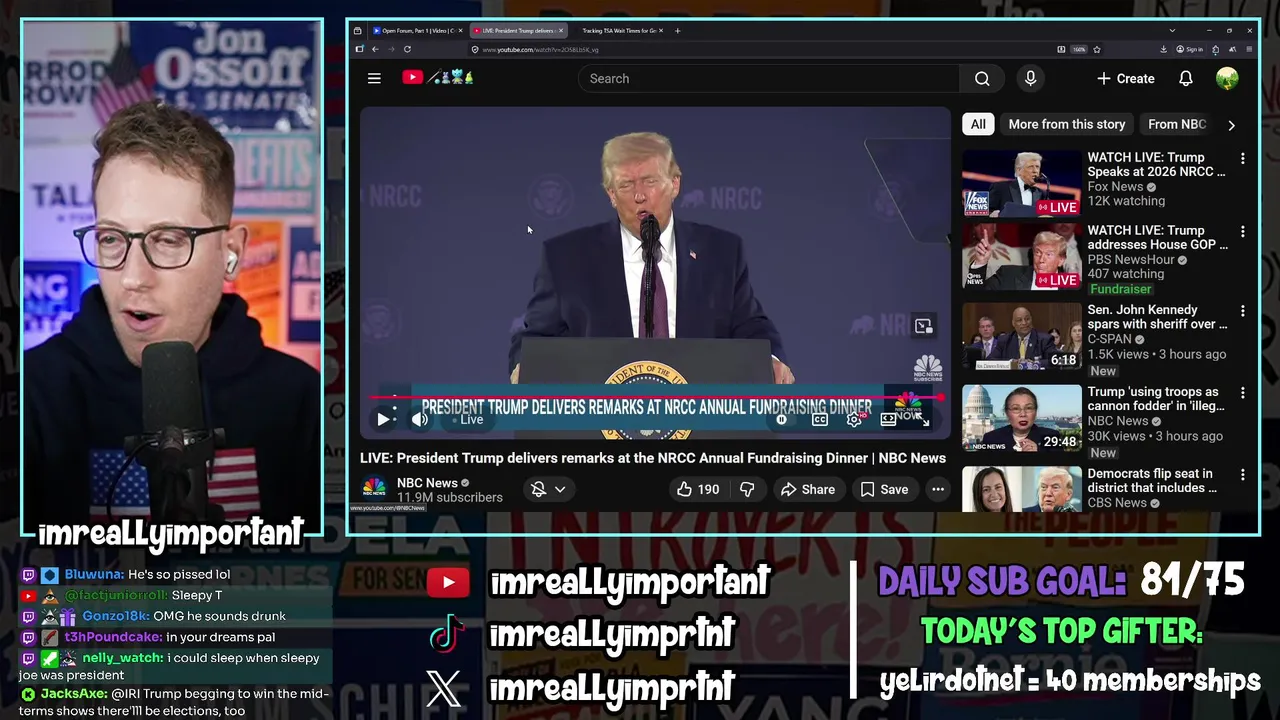The height and width of the screenshot is (720, 1280).
Task: Open miniplayer icon on the video
Action: [x=923, y=326]
